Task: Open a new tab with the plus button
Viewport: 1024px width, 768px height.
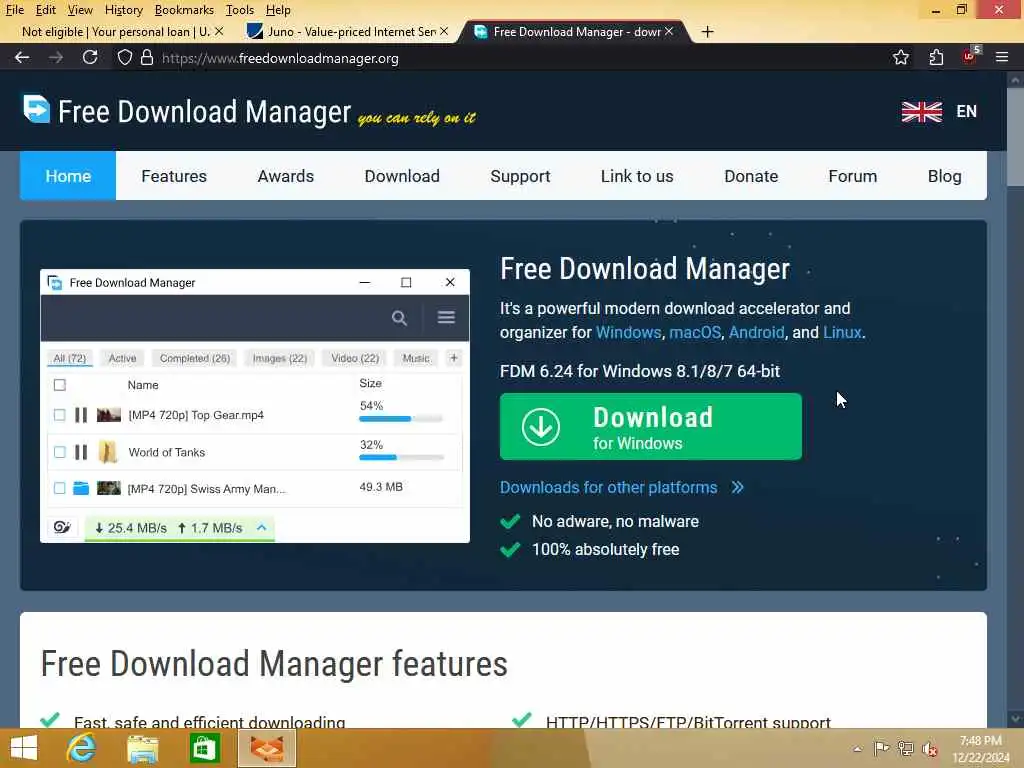Action: pyautogui.click(x=707, y=31)
